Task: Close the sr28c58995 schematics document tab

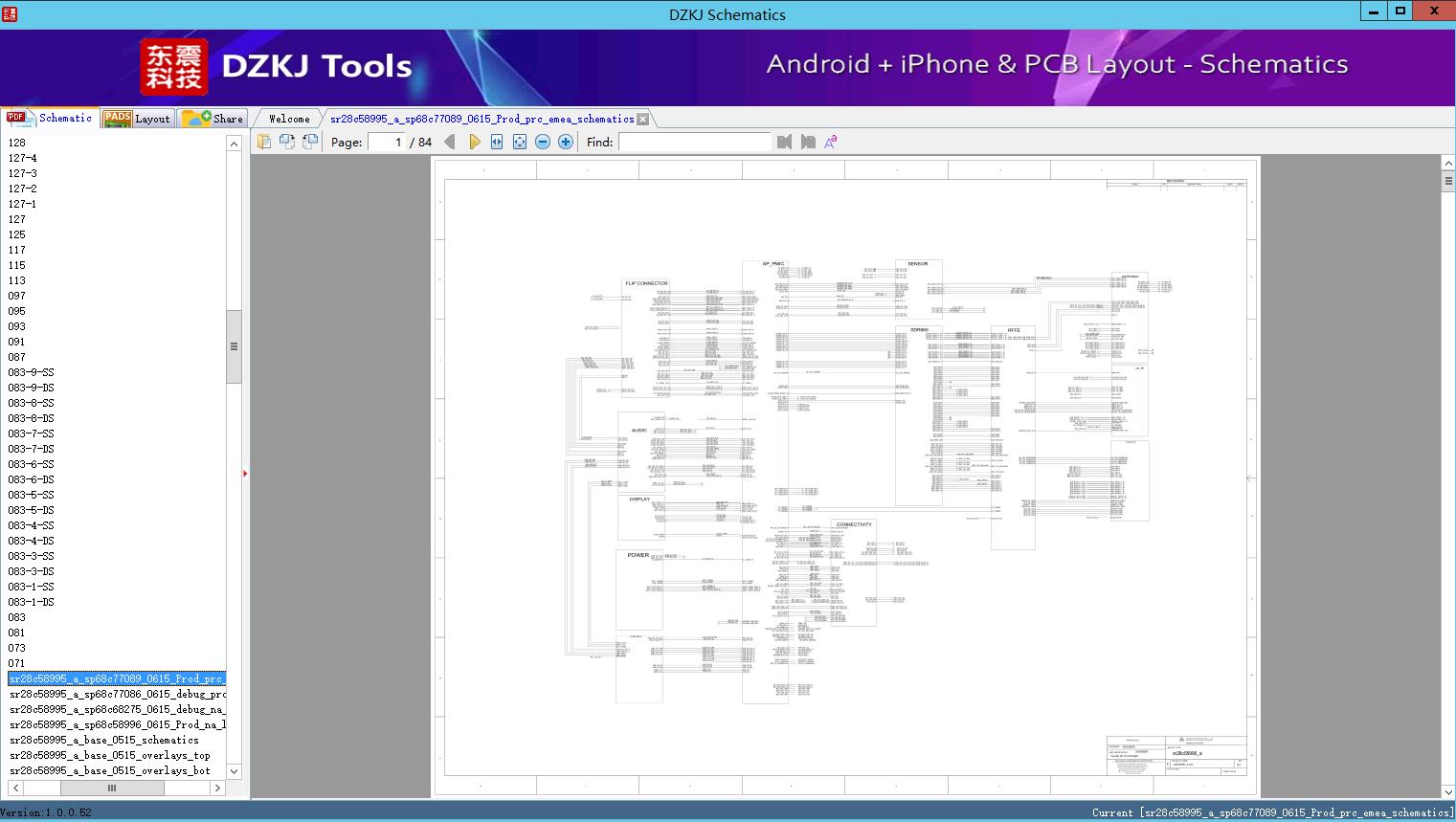Action: pyautogui.click(x=643, y=120)
